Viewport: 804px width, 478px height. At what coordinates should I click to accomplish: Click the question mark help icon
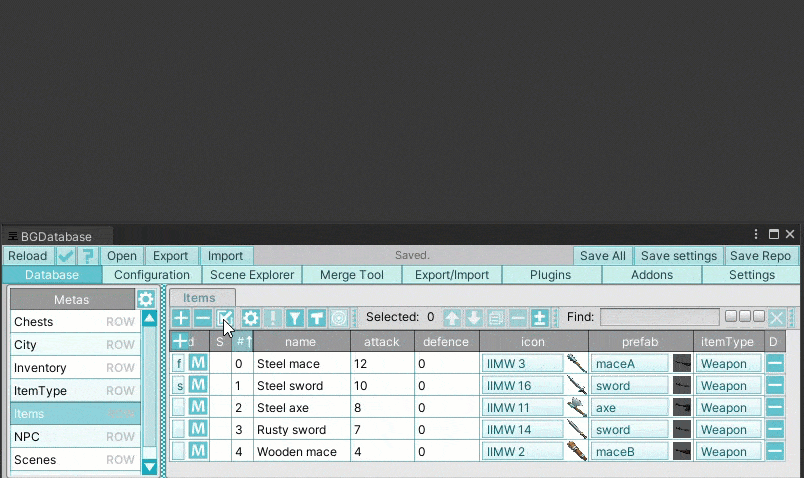click(x=88, y=256)
